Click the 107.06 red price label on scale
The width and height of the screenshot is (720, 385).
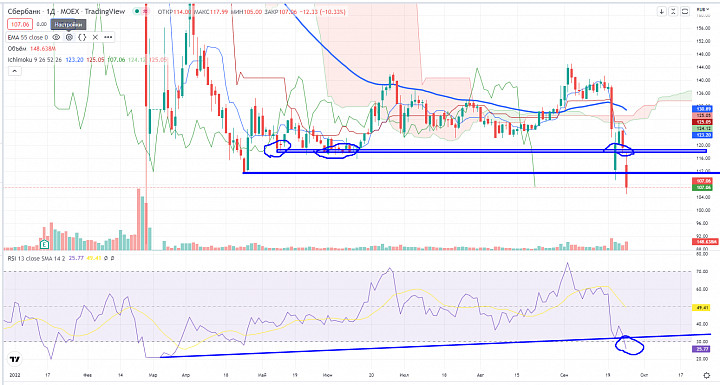pyautogui.click(x=703, y=181)
